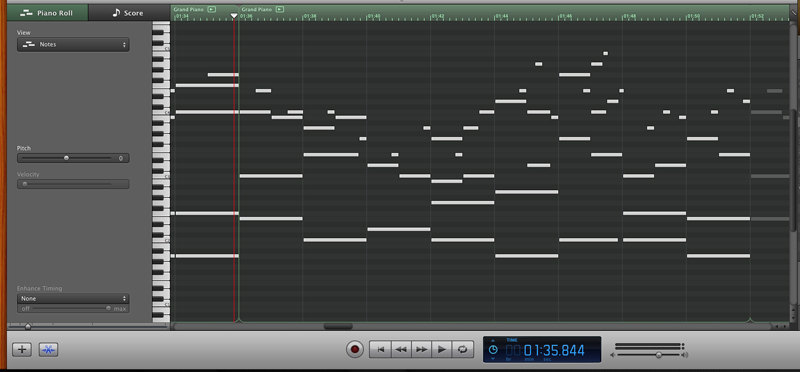Toggle the cycle loop button
This screenshot has width=800, height=372.
pos(462,350)
